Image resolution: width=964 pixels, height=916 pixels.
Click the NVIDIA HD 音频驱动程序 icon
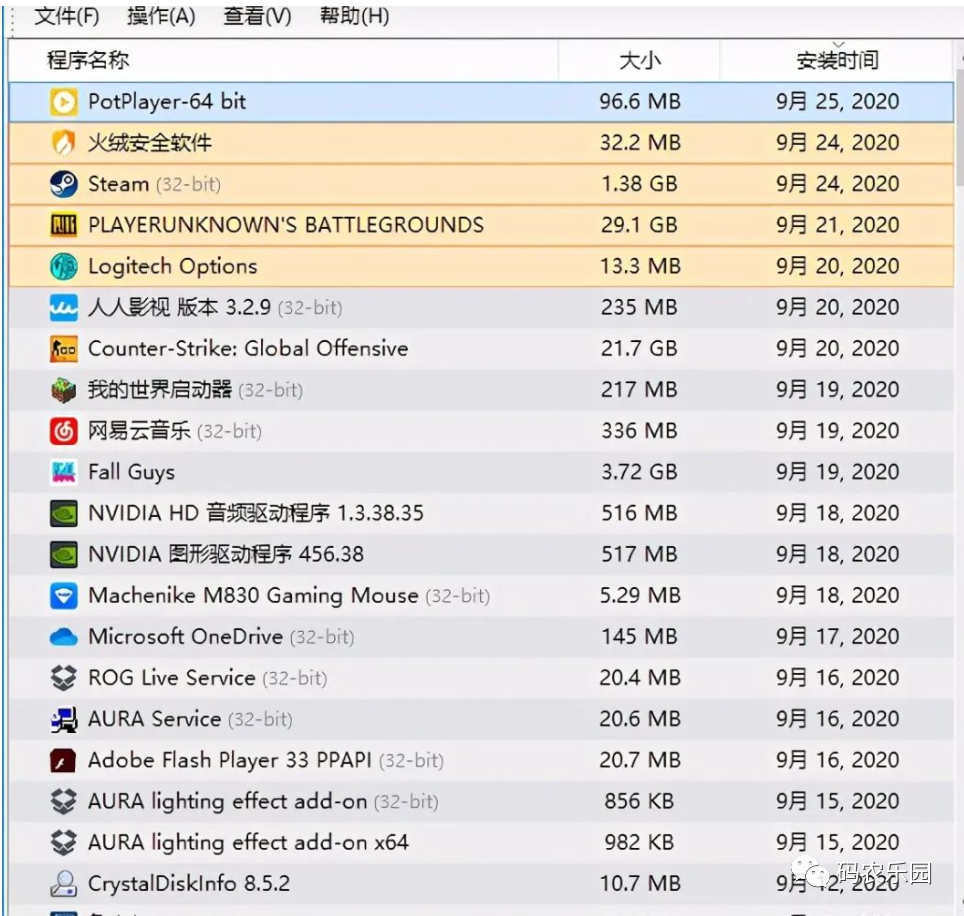pos(64,514)
